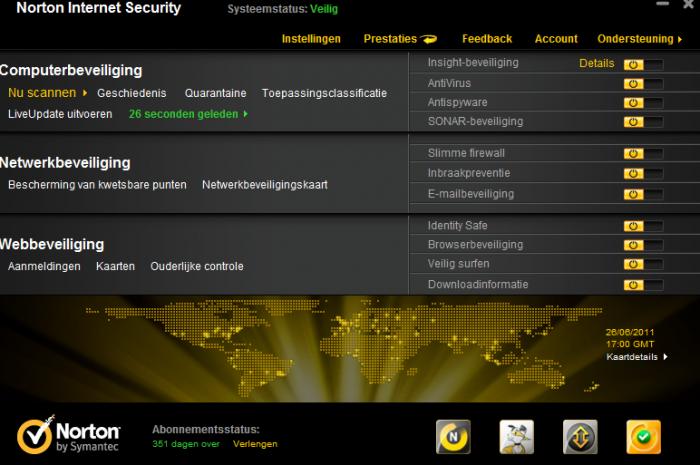Viewport: 700px width, 465px height.
Task: Open Geschiedenis
Action: point(132,93)
